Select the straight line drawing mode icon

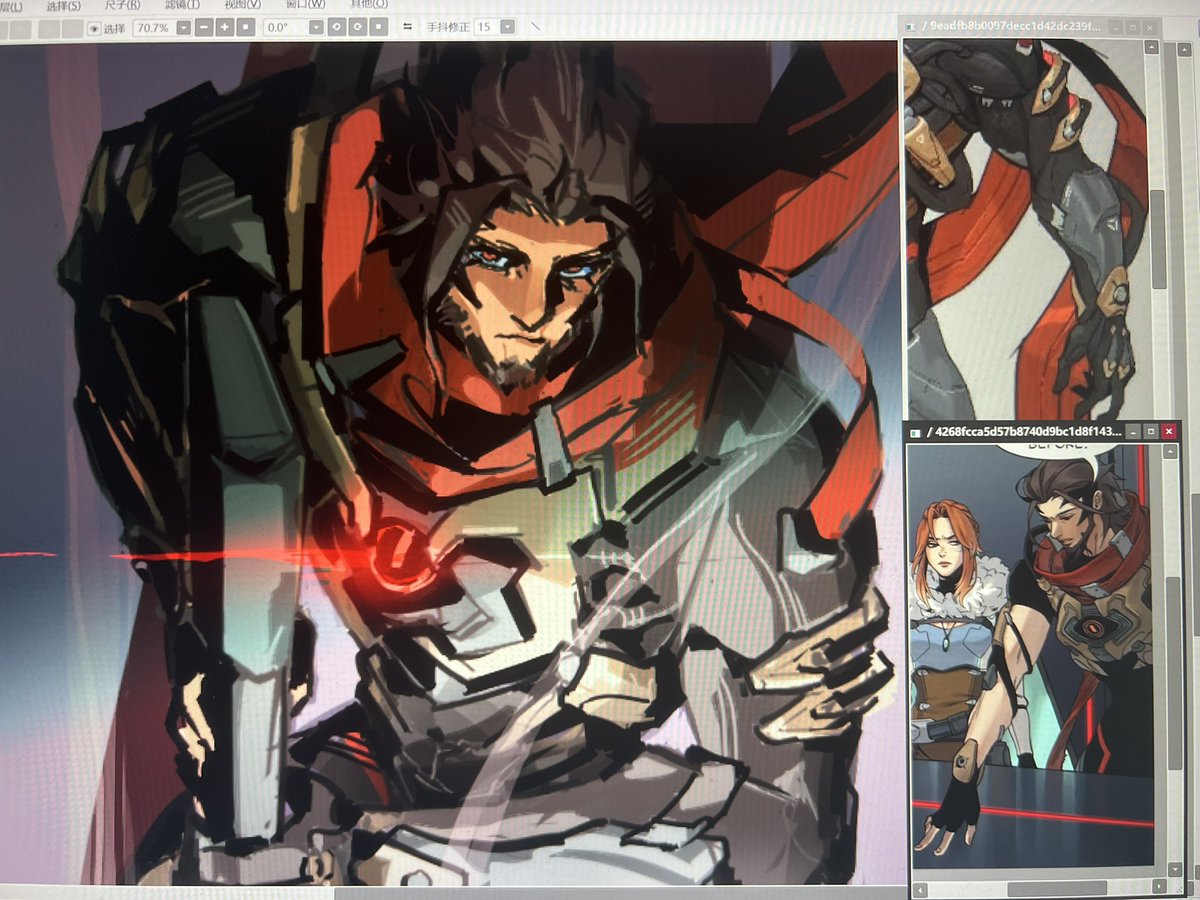tap(535, 26)
